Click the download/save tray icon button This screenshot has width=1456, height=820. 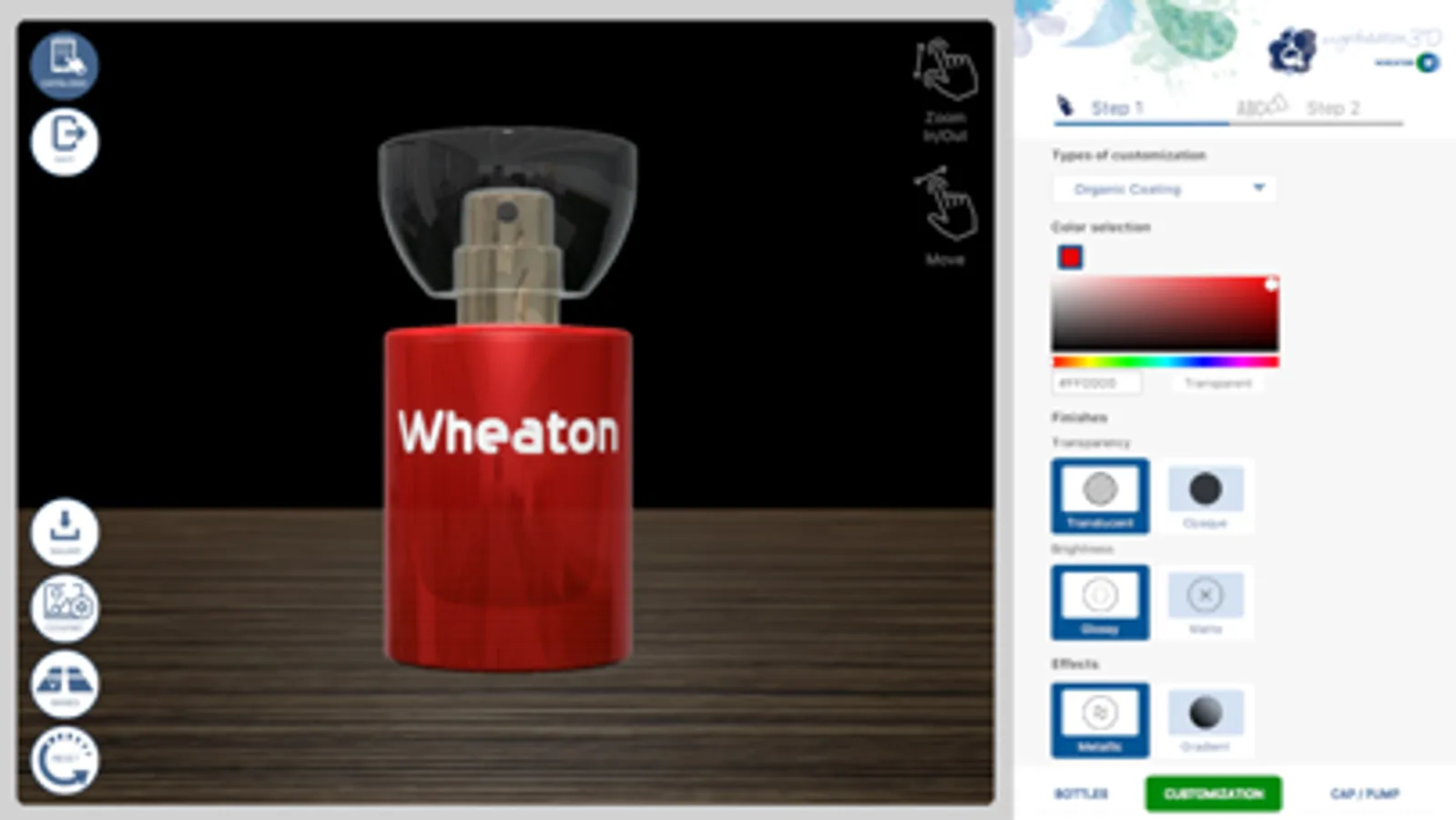tap(64, 532)
